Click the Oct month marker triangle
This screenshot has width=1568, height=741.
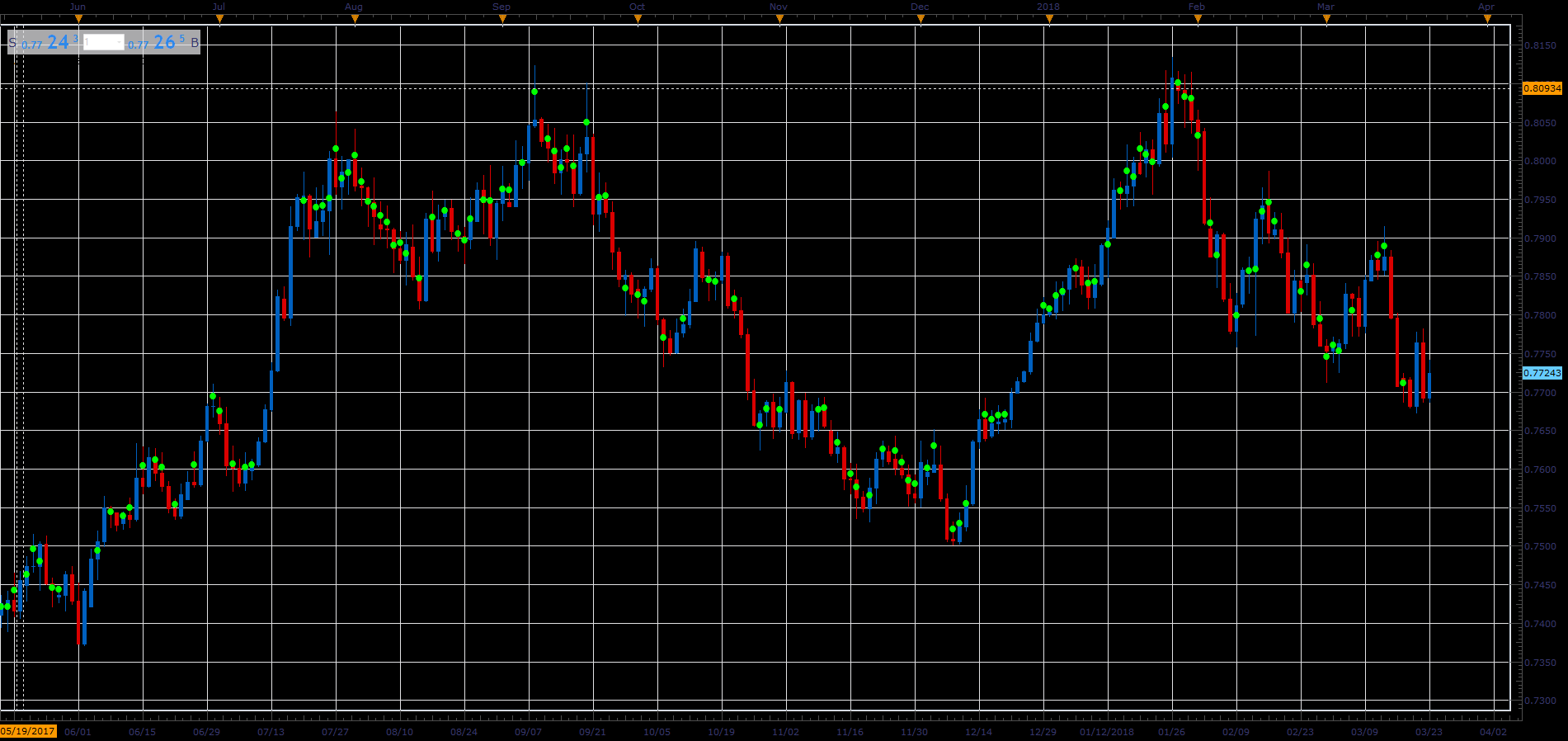pos(638,20)
